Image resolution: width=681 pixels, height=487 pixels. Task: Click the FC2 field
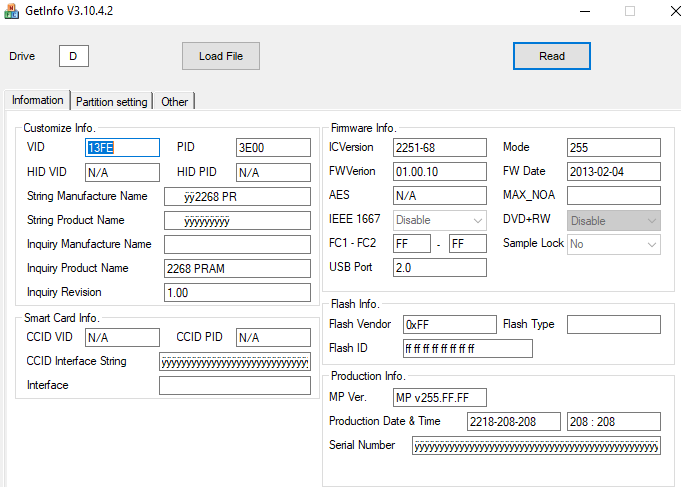click(x=467, y=244)
